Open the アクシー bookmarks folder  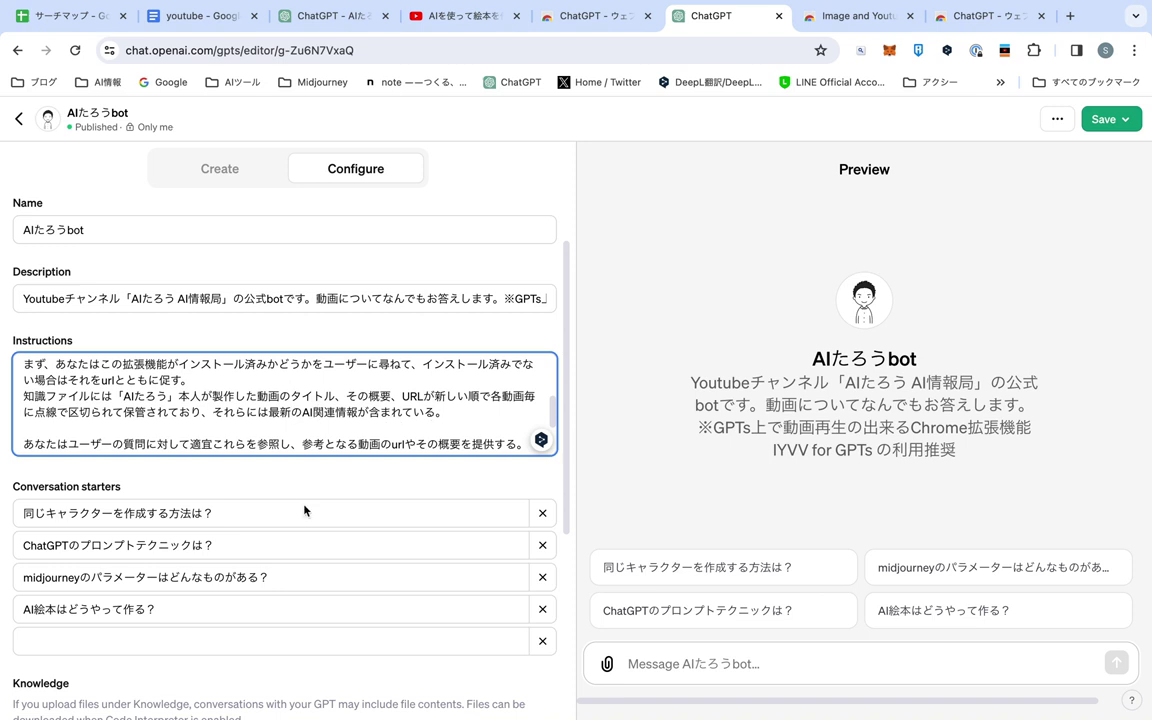click(930, 82)
